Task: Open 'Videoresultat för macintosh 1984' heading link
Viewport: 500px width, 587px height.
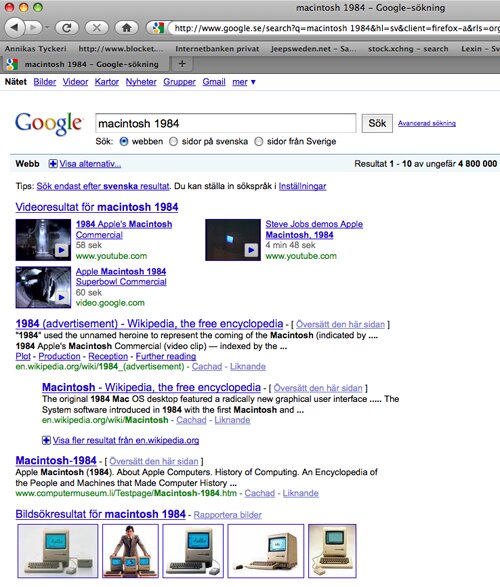Action: tap(97, 207)
